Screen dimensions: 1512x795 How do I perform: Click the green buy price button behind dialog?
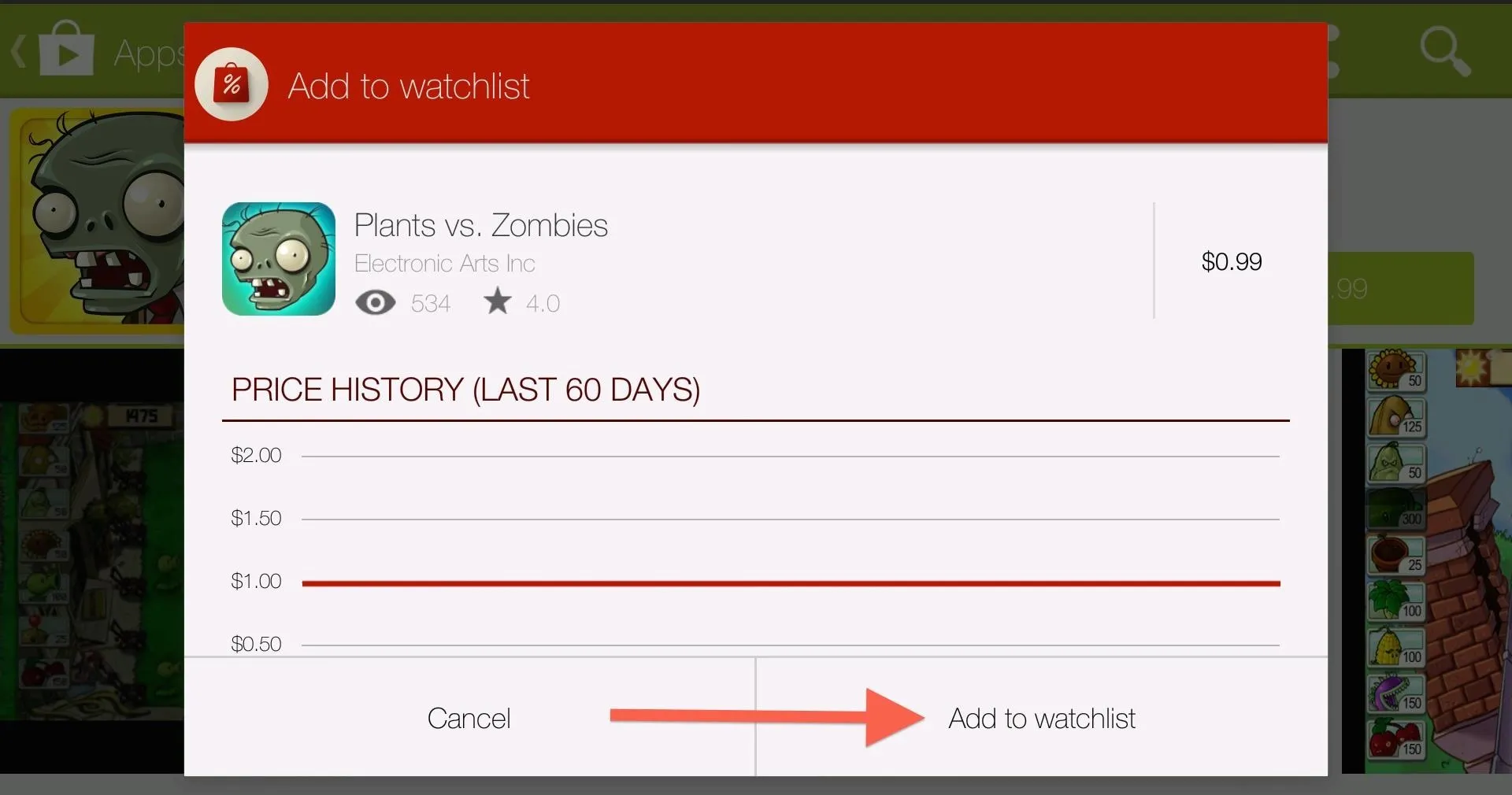1401,288
